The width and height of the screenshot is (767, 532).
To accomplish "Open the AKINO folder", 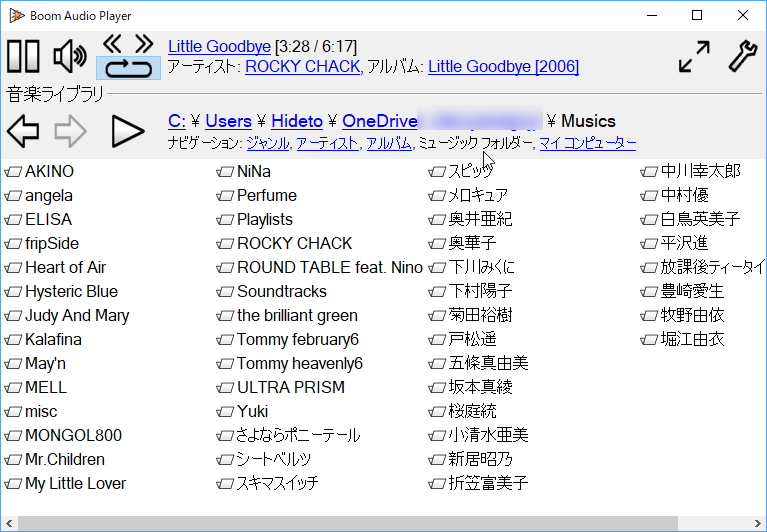I will click(x=40, y=172).
